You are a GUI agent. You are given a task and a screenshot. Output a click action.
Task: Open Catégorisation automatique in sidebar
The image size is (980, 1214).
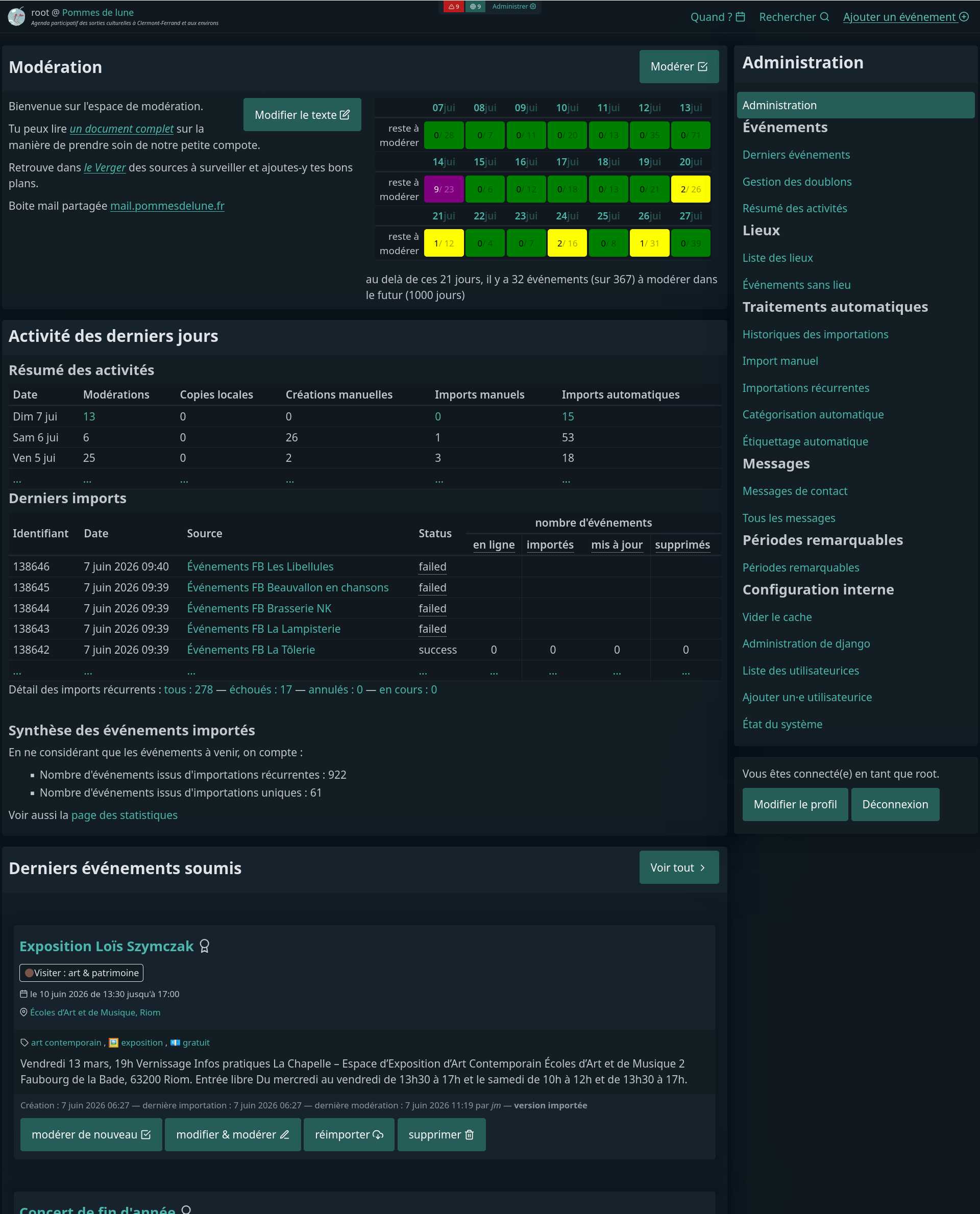pyautogui.click(x=813, y=415)
